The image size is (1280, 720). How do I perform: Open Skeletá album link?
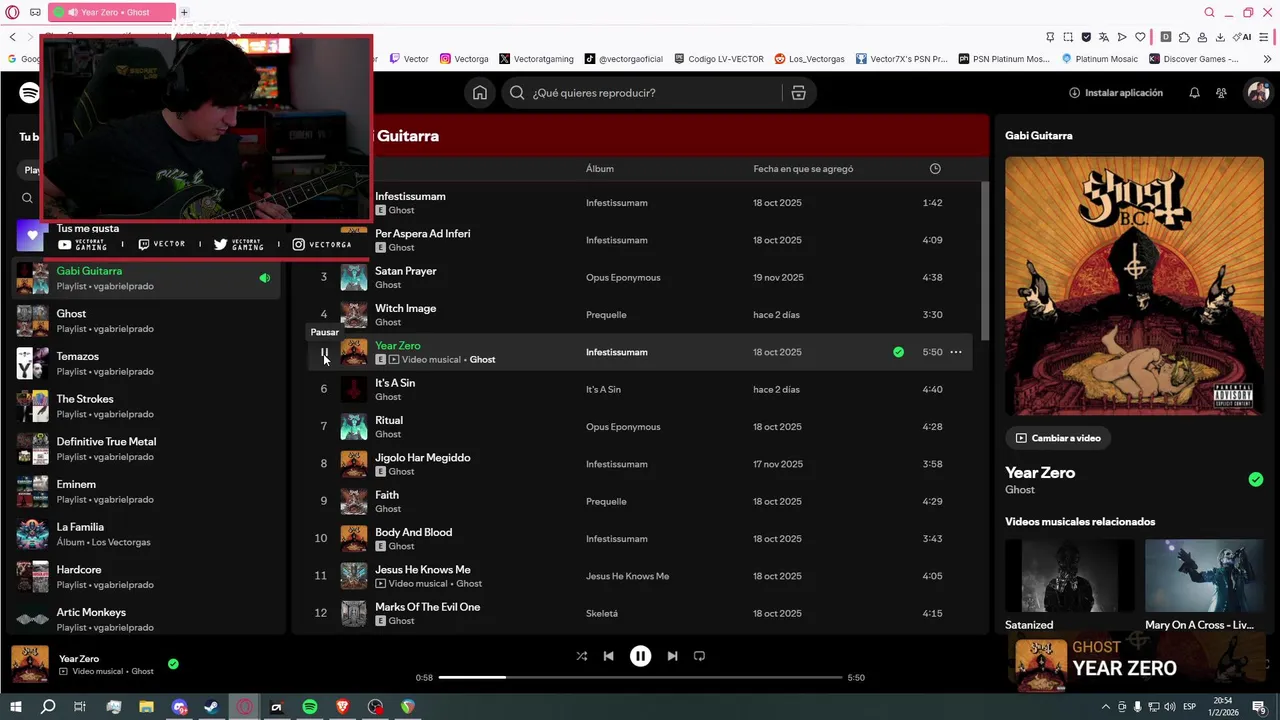tap(602, 614)
